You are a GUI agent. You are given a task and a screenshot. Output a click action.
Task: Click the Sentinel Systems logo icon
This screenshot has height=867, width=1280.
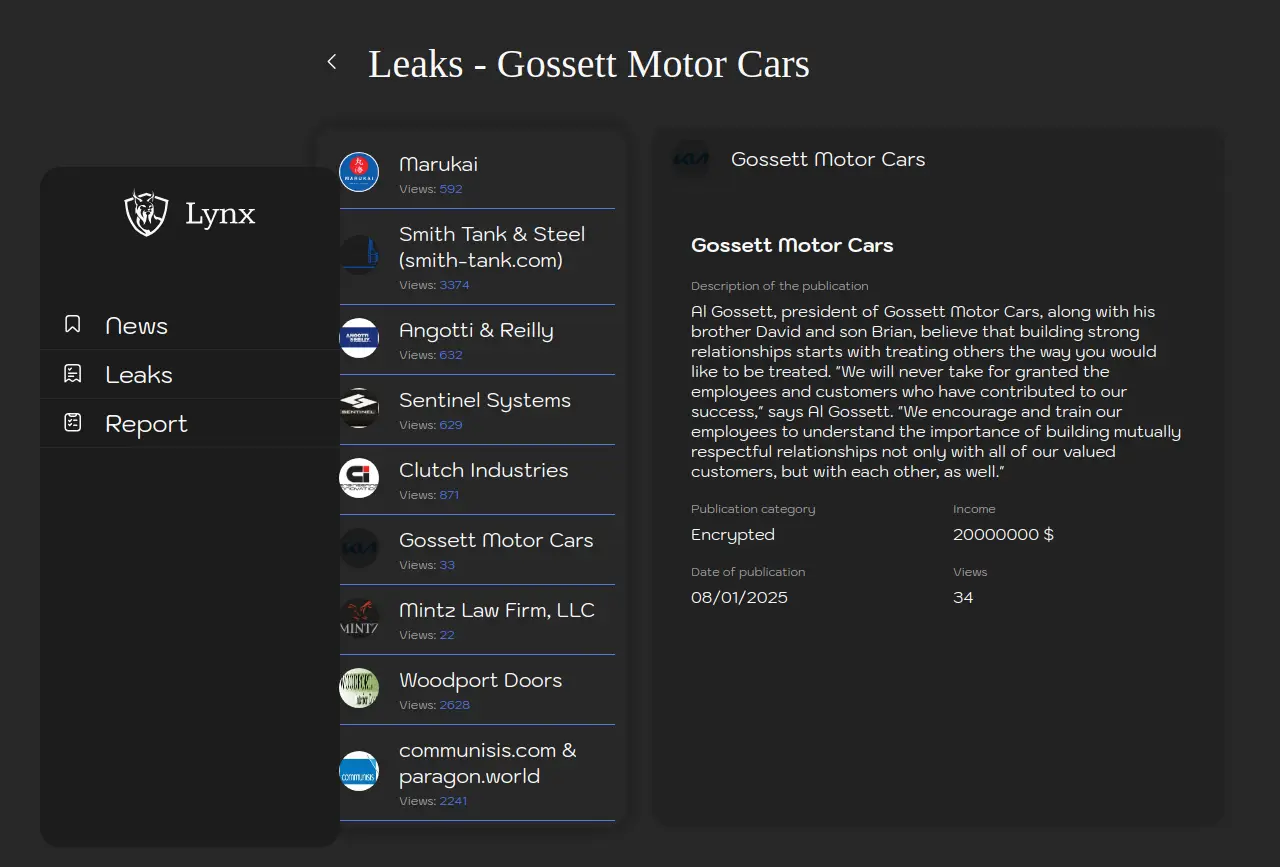point(359,408)
